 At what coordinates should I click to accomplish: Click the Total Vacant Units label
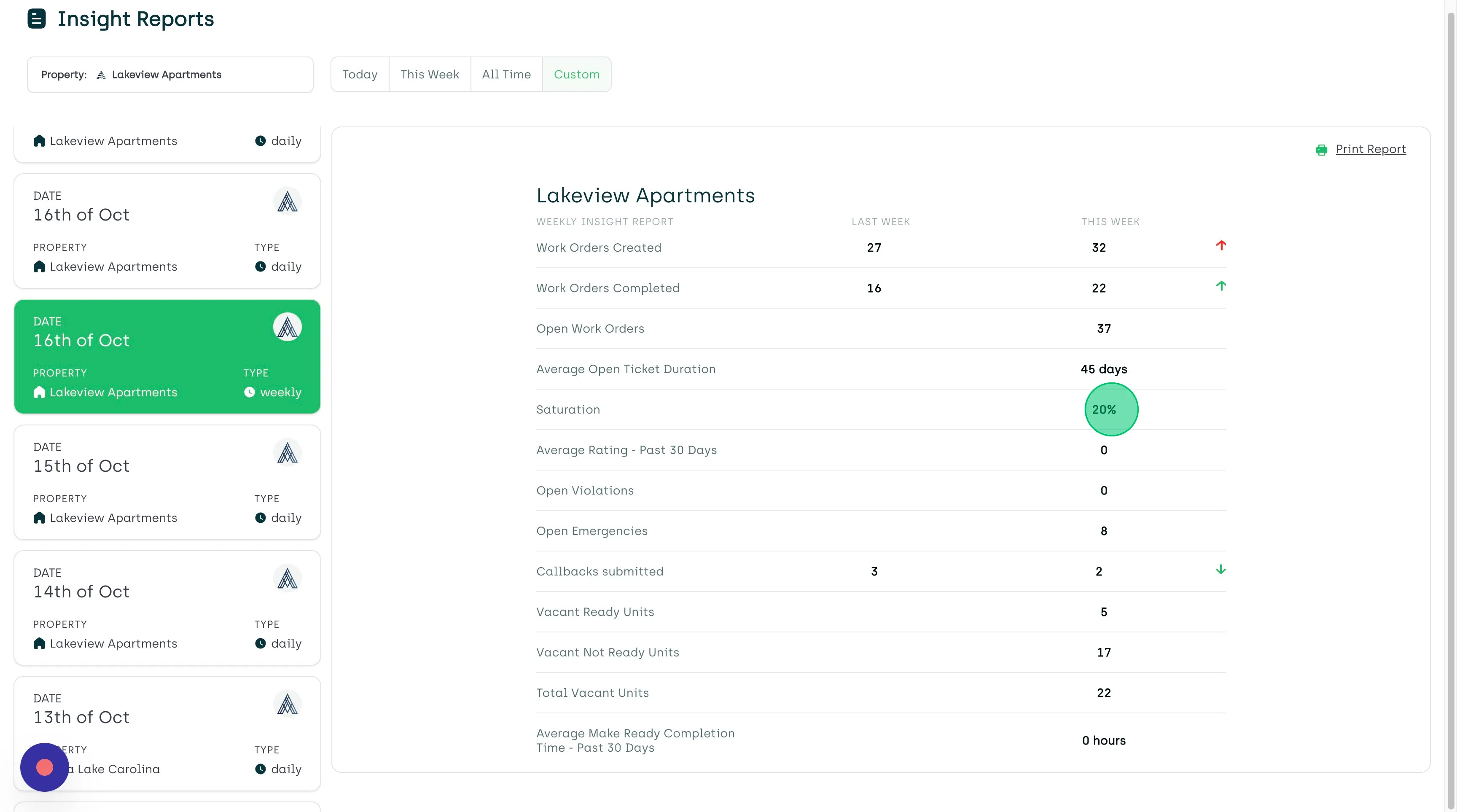tap(592, 693)
